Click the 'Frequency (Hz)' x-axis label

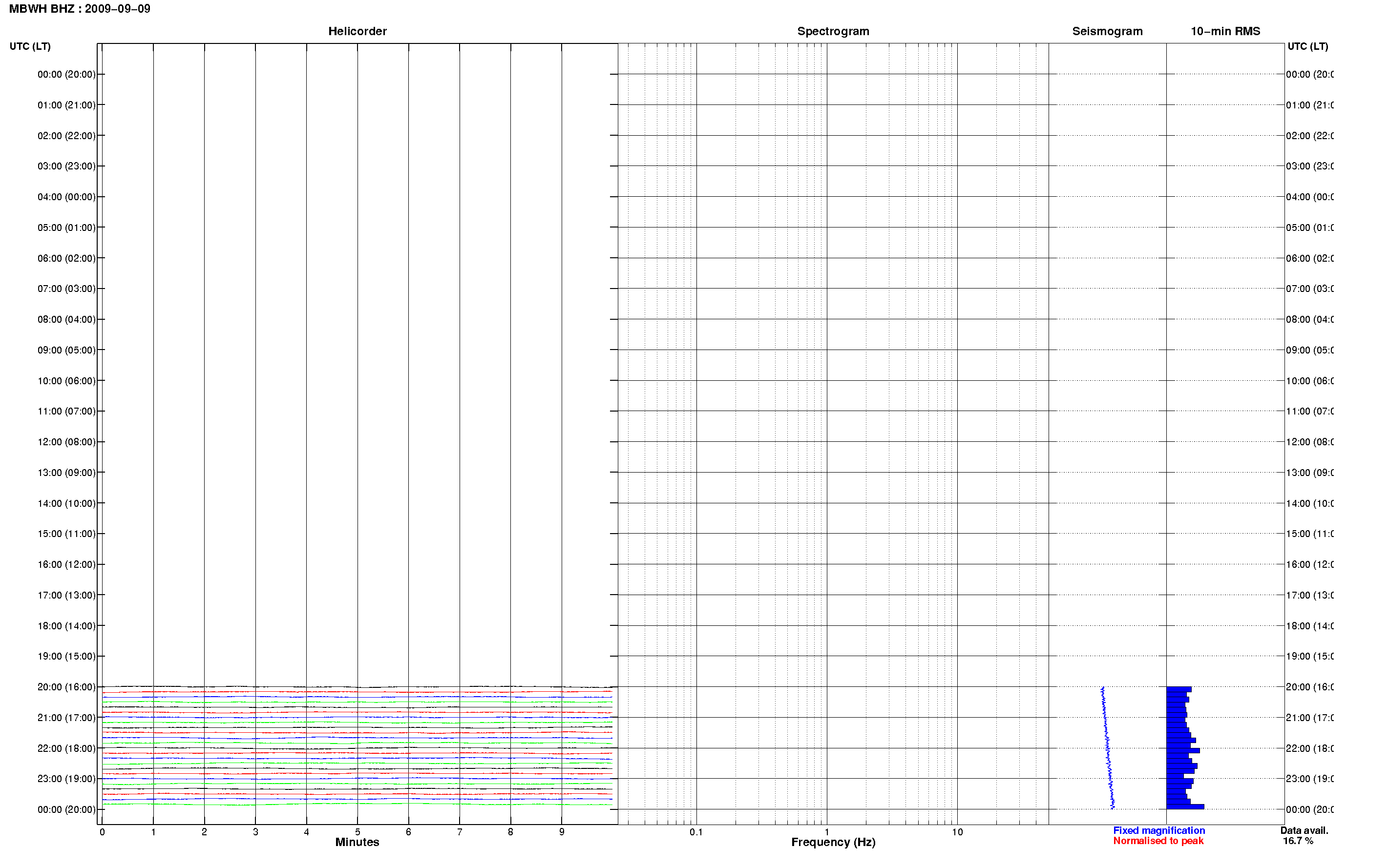click(833, 842)
